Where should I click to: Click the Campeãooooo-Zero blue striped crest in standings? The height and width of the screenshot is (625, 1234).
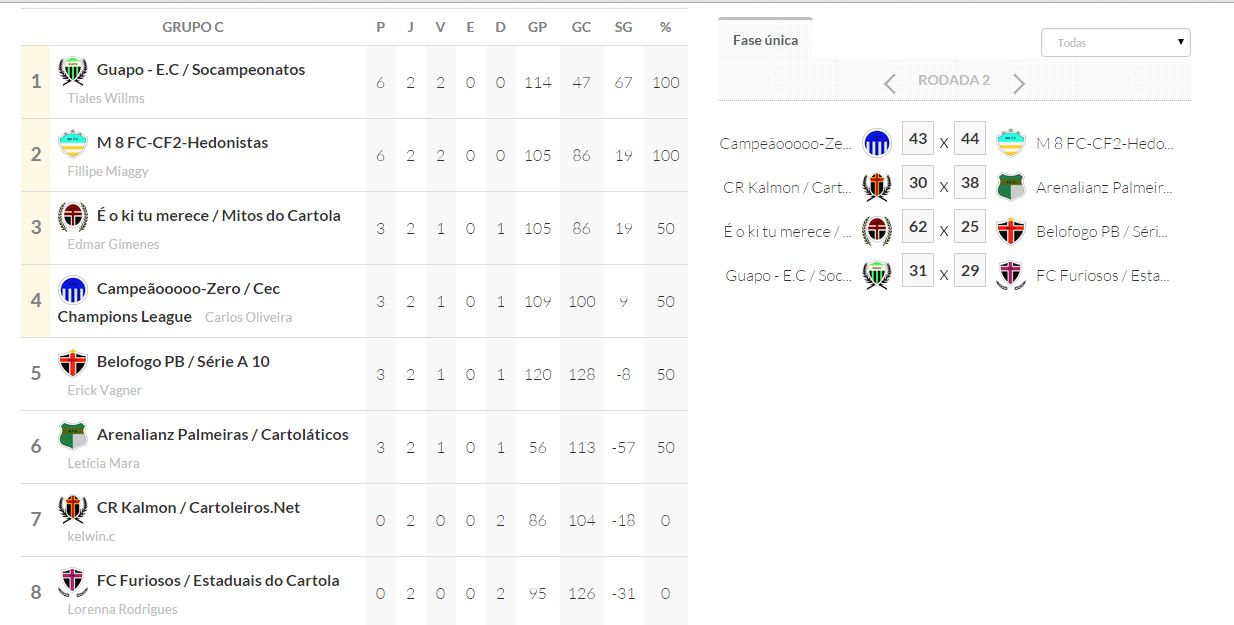click(x=73, y=290)
